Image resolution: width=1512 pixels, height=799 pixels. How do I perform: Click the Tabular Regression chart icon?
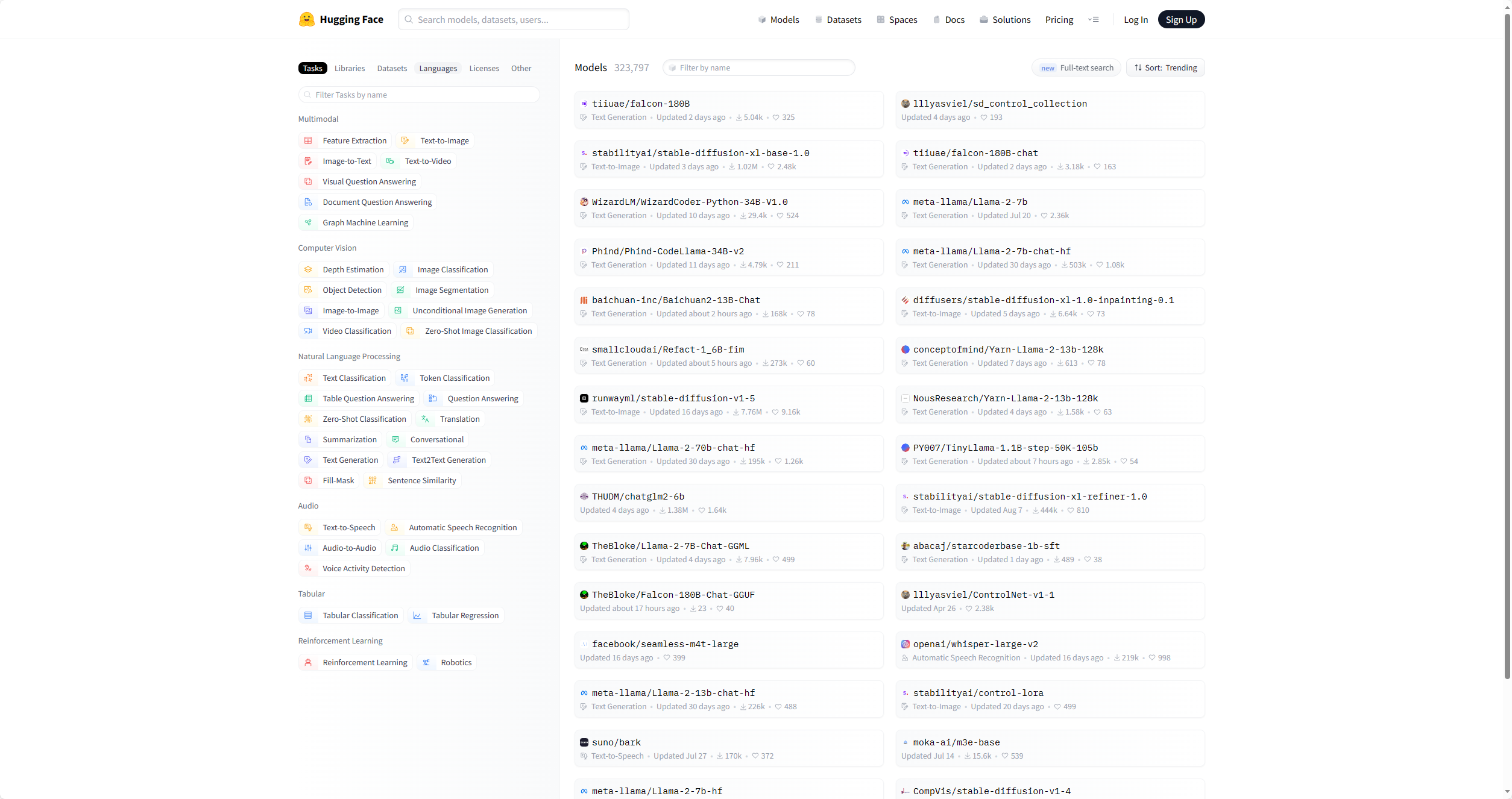tap(417, 615)
